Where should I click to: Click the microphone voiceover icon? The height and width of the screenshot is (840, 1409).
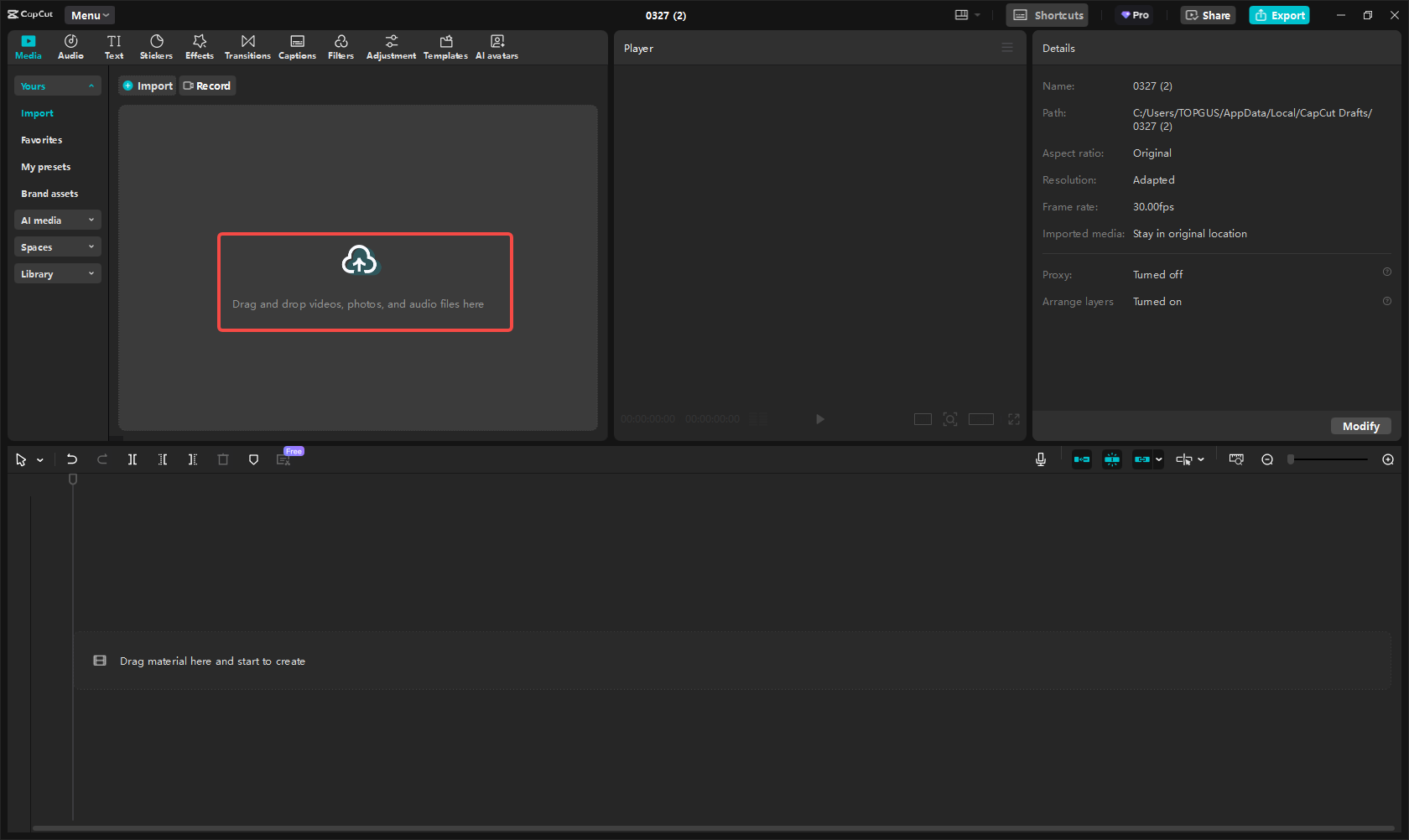coord(1041,459)
